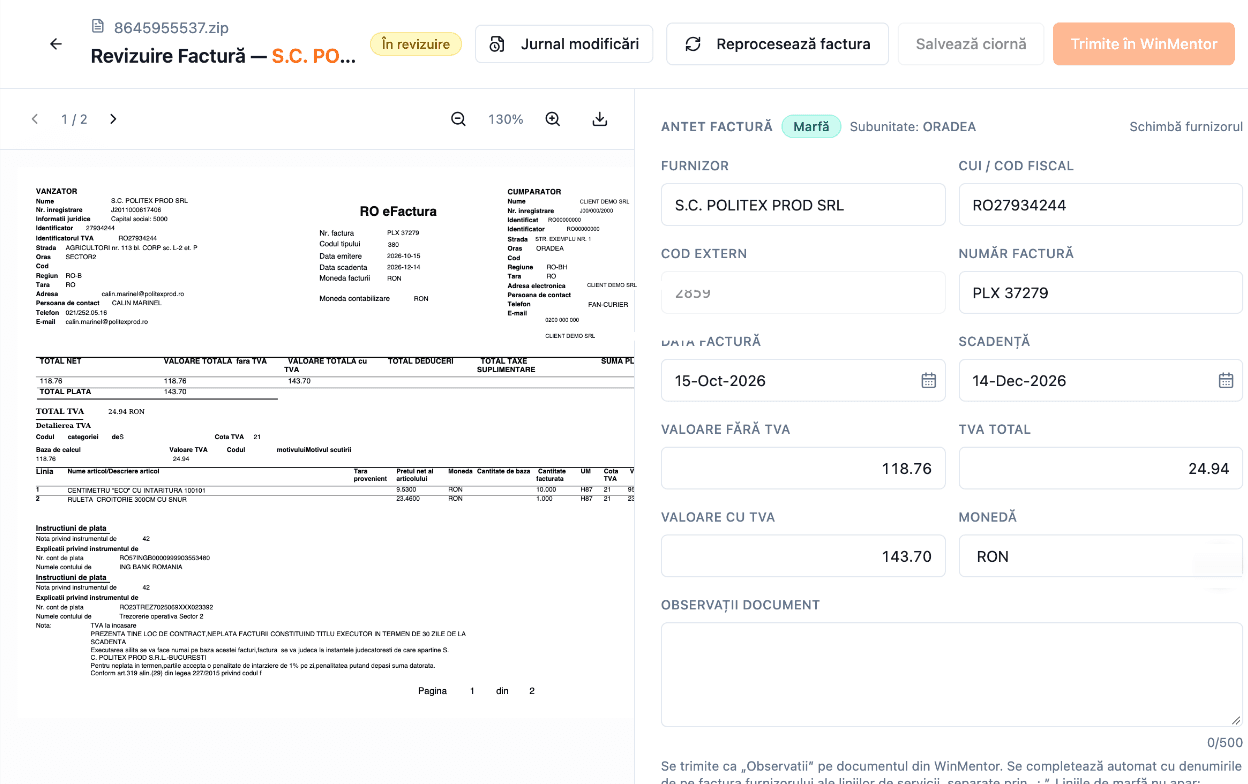Image resolution: width=1248 pixels, height=784 pixels.
Task: Click the Cod extern field
Action: tap(803, 293)
